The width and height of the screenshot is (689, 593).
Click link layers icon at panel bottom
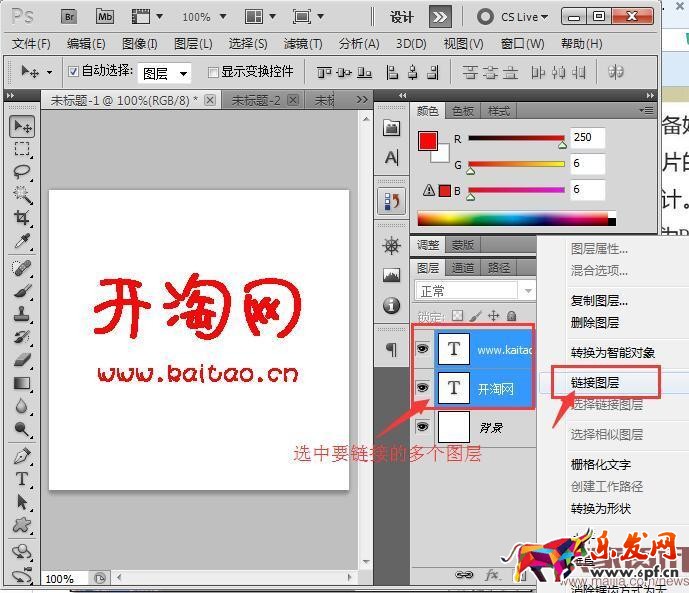click(x=464, y=575)
